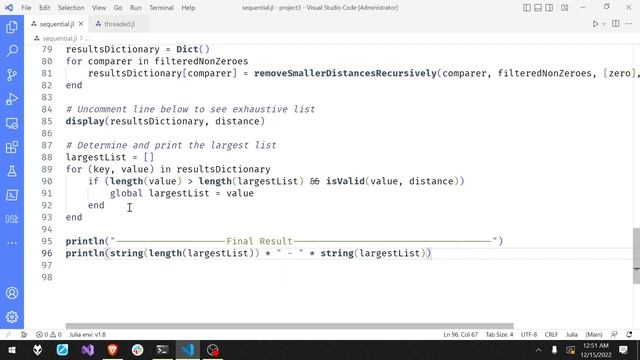Open the File menu

(x=26, y=8)
